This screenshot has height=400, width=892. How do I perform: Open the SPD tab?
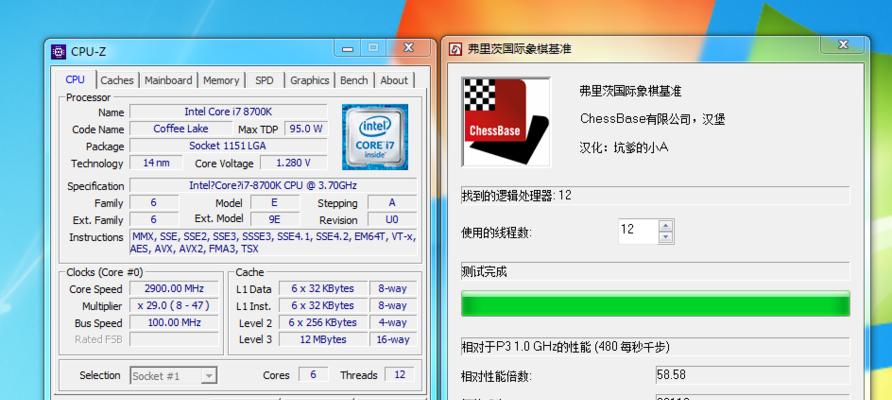(x=265, y=80)
